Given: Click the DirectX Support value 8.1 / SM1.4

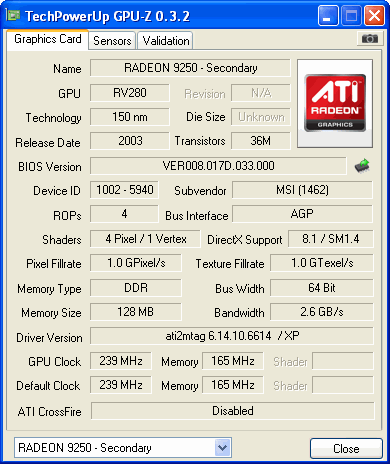Looking at the screenshot, I should tap(331, 239).
